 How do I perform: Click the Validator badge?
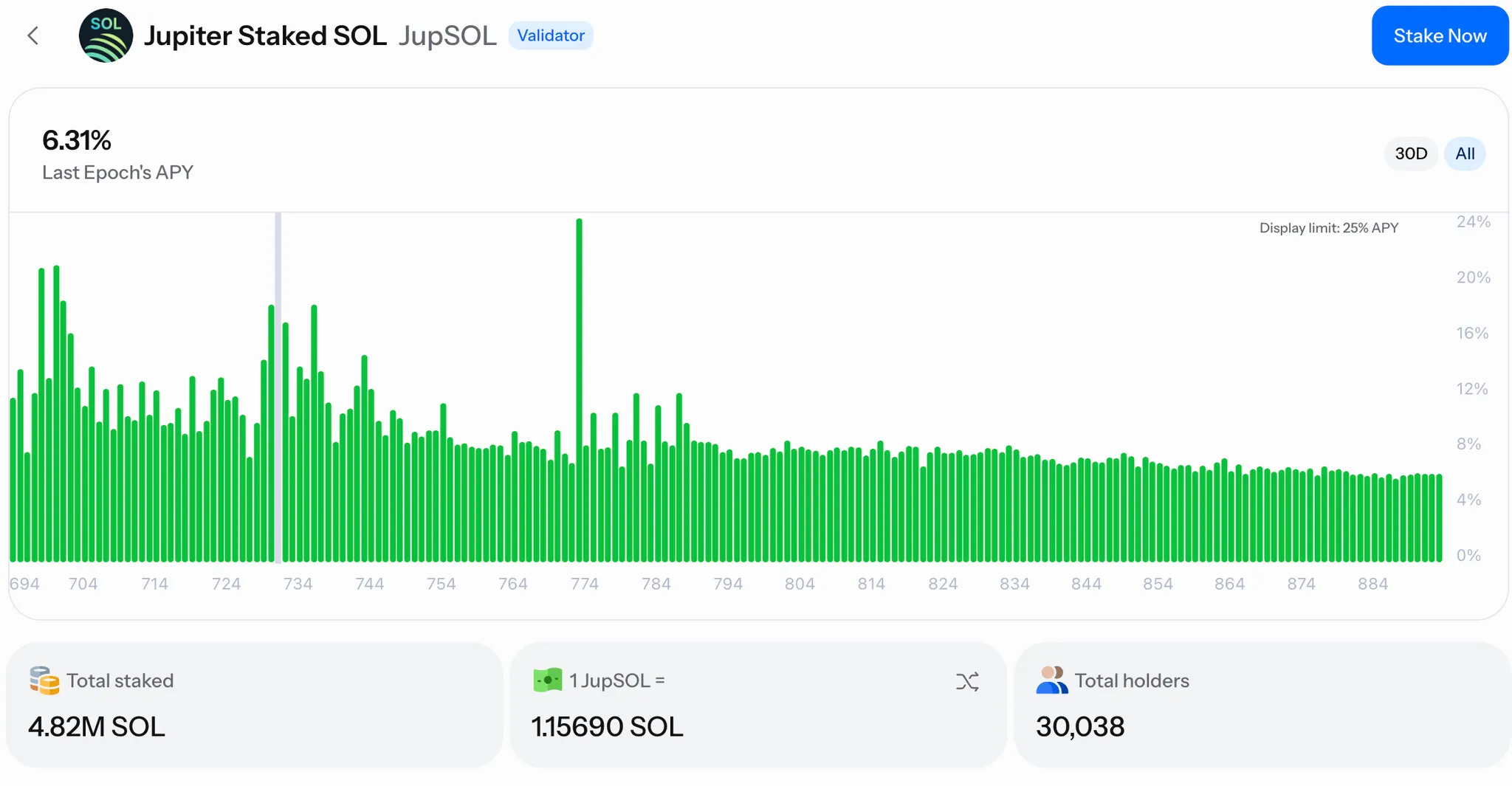point(551,35)
